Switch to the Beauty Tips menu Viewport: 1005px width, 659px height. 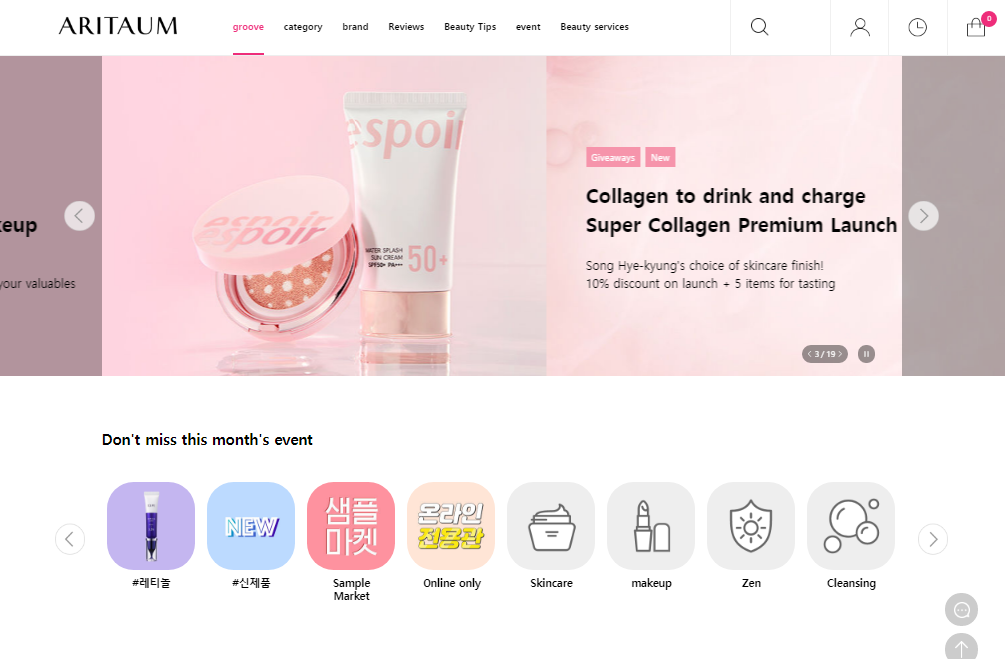coord(470,27)
